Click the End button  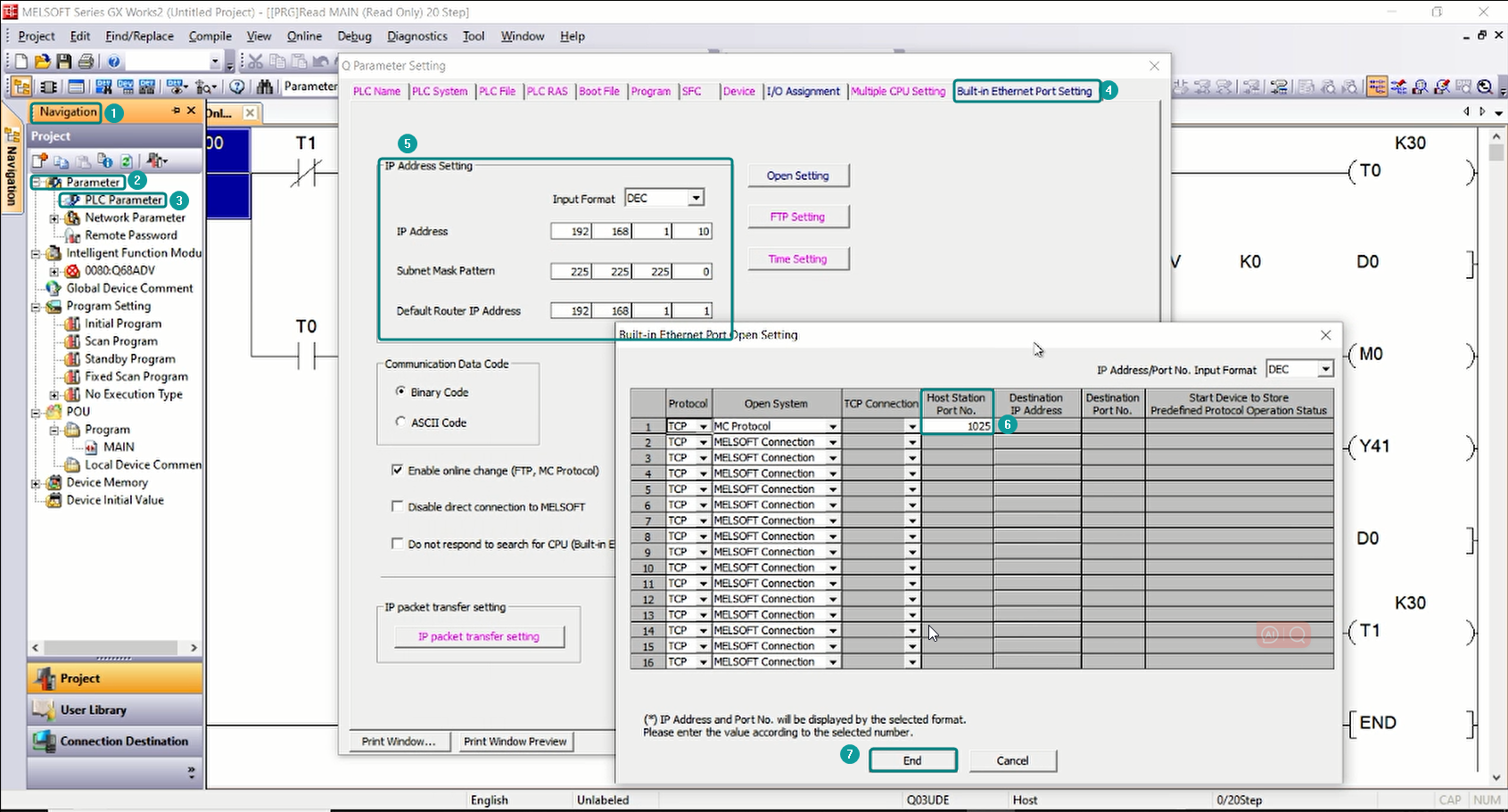point(912,760)
